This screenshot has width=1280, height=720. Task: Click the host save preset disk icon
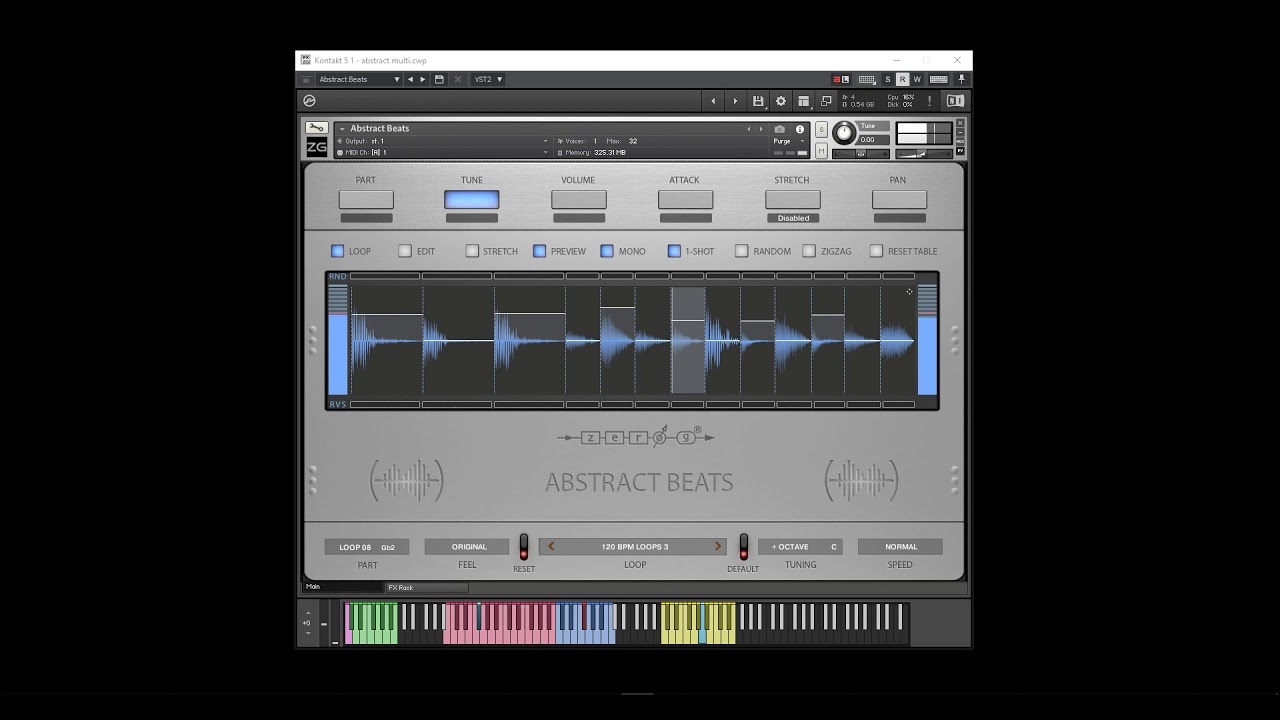coord(439,79)
